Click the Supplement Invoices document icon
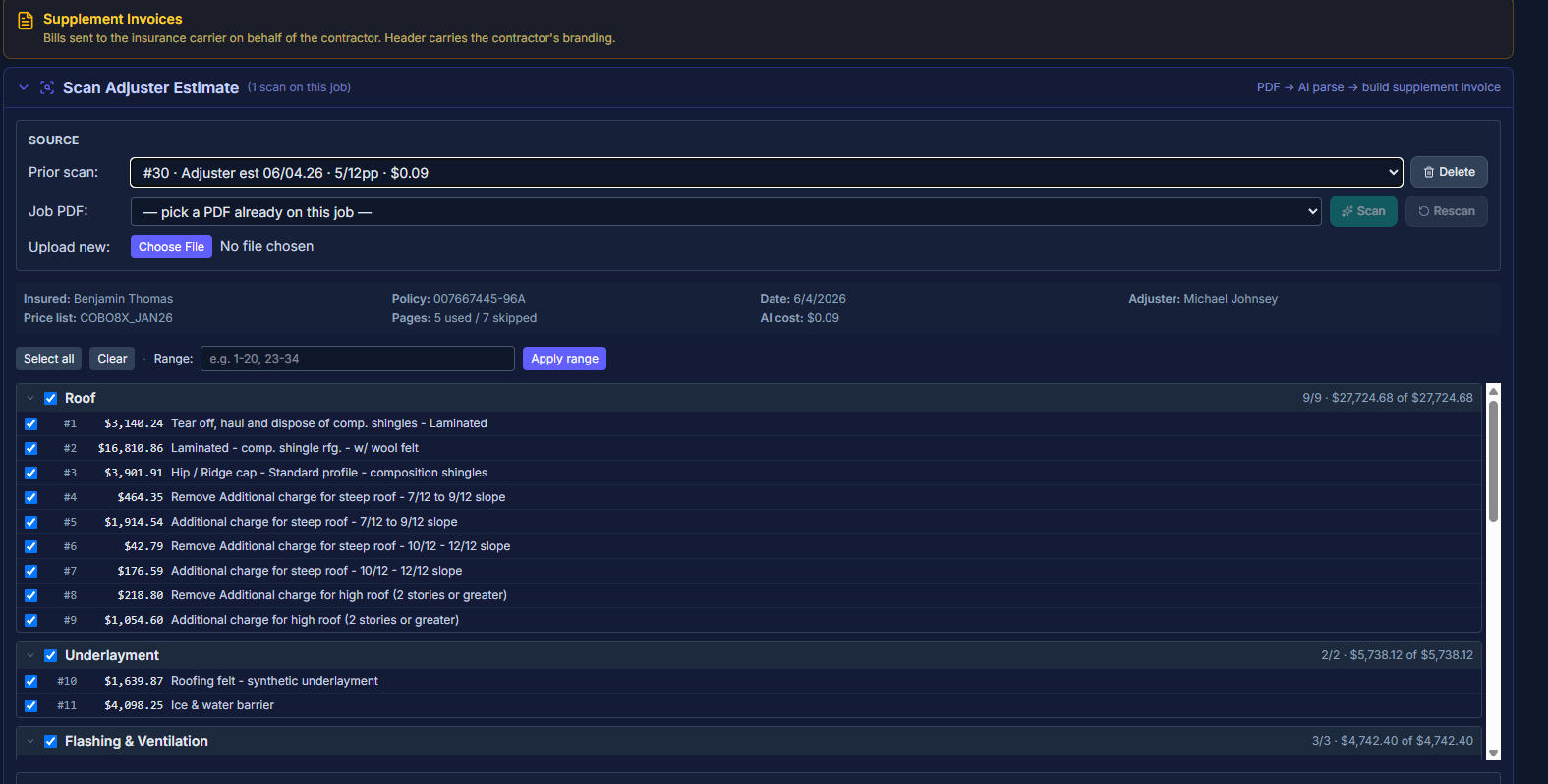Viewport: 1548px width, 784px height. tap(26, 20)
